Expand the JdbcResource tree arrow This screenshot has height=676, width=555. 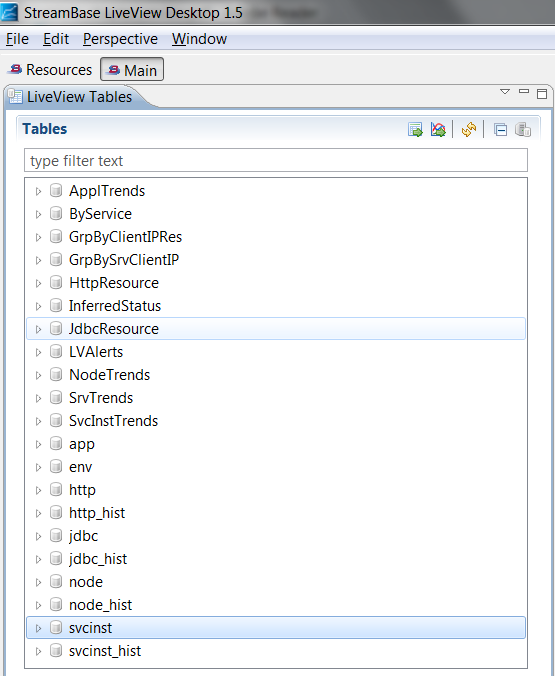coord(38,329)
